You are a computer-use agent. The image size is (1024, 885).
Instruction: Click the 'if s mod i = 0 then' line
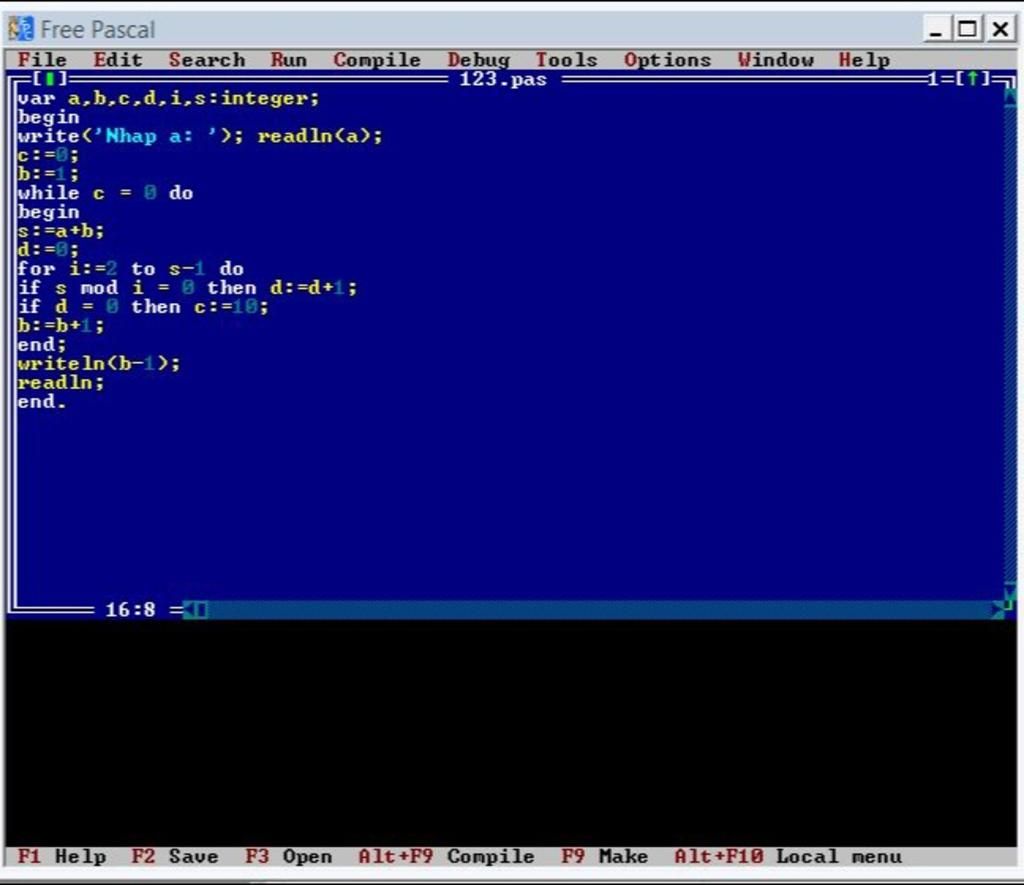click(137, 287)
